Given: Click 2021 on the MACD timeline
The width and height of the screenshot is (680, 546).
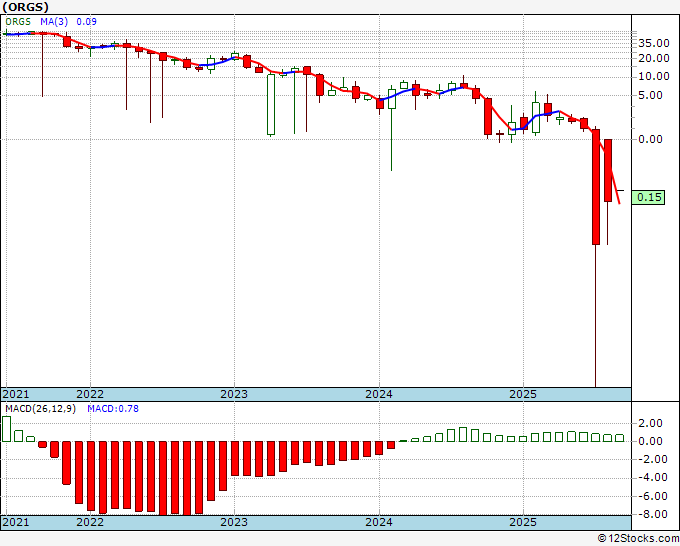Looking at the screenshot, I should [16, 522].
